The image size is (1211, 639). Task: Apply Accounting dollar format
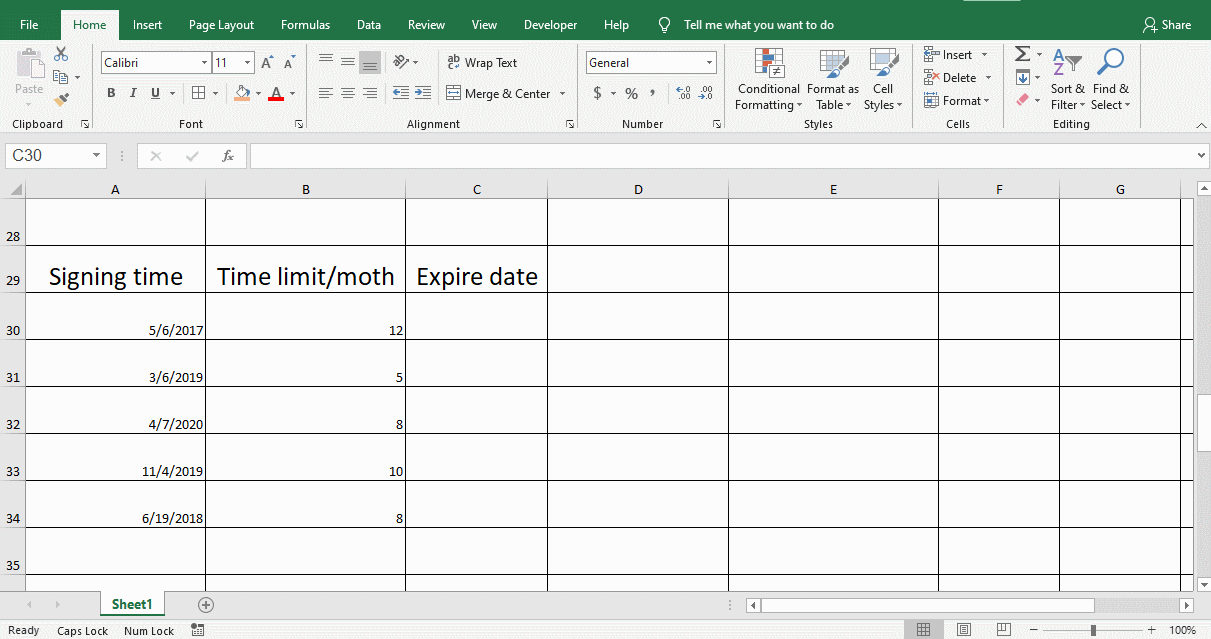click(598, 93)
